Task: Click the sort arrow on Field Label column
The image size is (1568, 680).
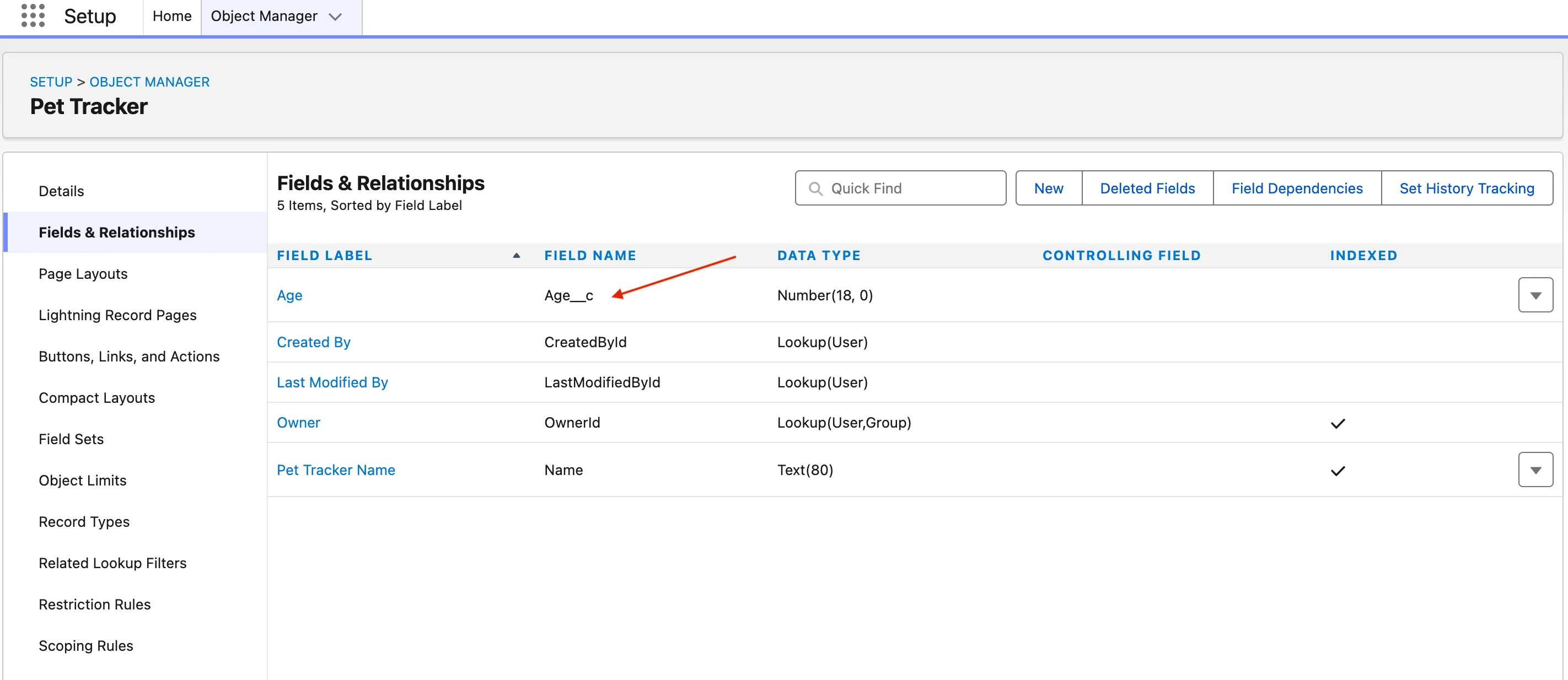Action: (x=516, y=256)
